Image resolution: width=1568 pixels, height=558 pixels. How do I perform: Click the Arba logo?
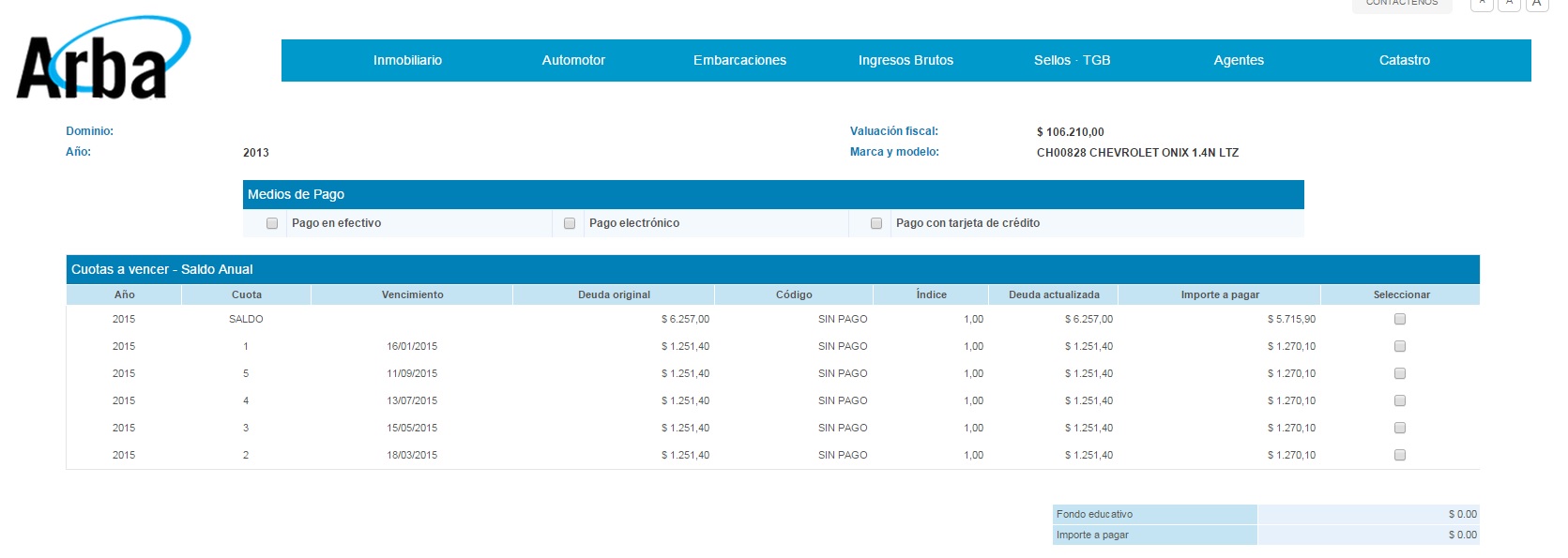(x=101, y=60)
